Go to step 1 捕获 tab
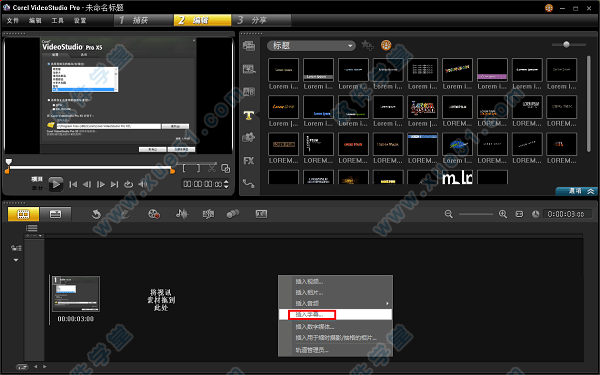The height and width of the screenshot is (375, 600). pos(143,20)
